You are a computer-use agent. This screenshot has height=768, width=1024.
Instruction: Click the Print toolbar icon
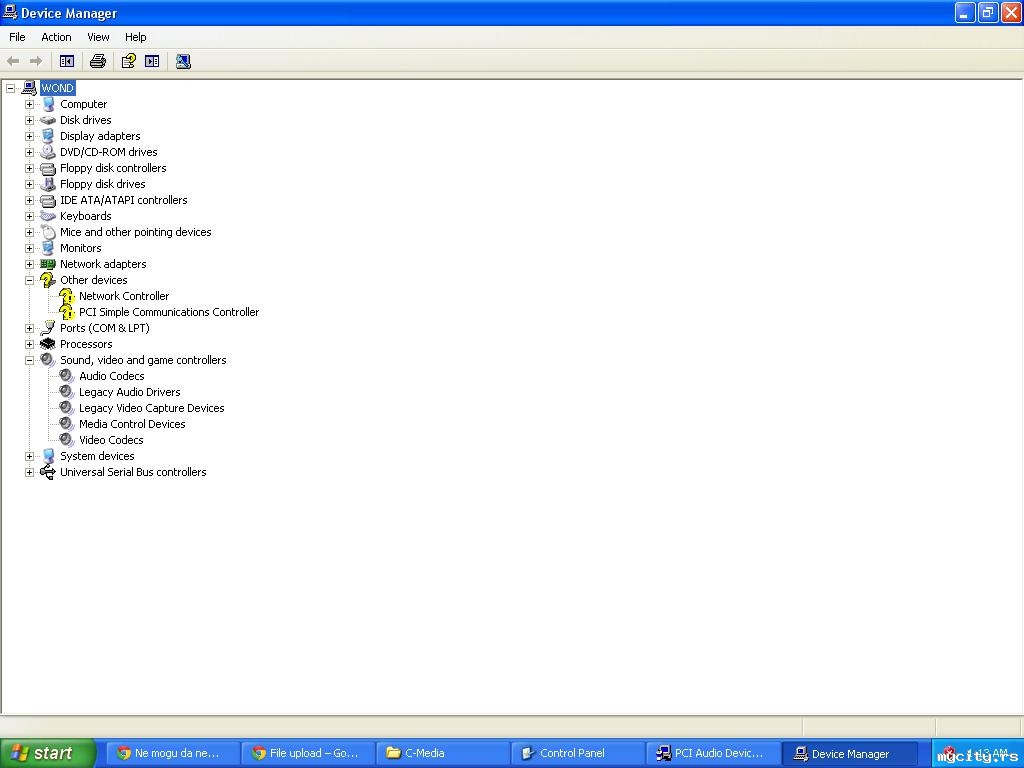click(98, 61)
